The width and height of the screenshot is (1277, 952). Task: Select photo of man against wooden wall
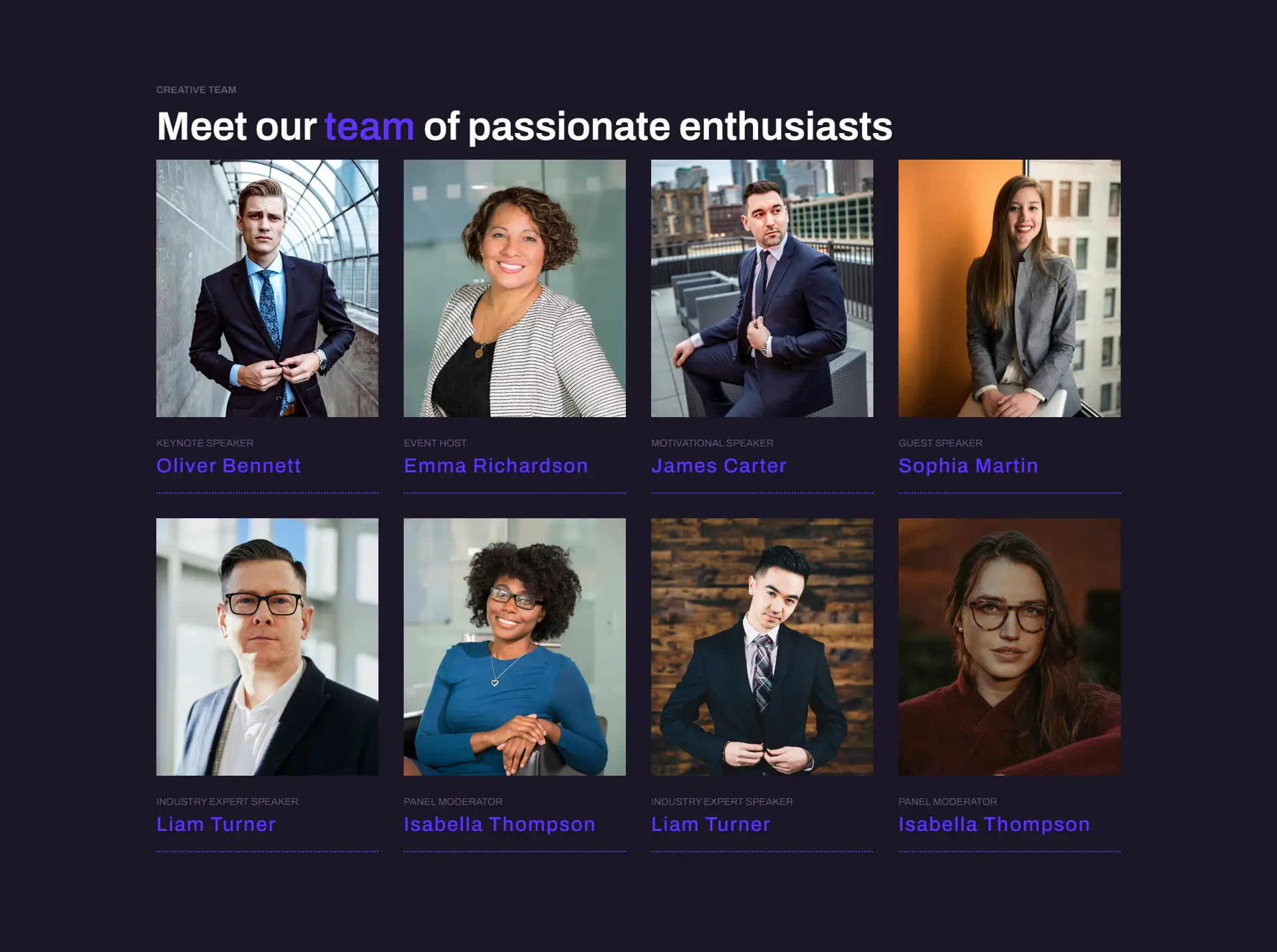click(x=762, y=647)
